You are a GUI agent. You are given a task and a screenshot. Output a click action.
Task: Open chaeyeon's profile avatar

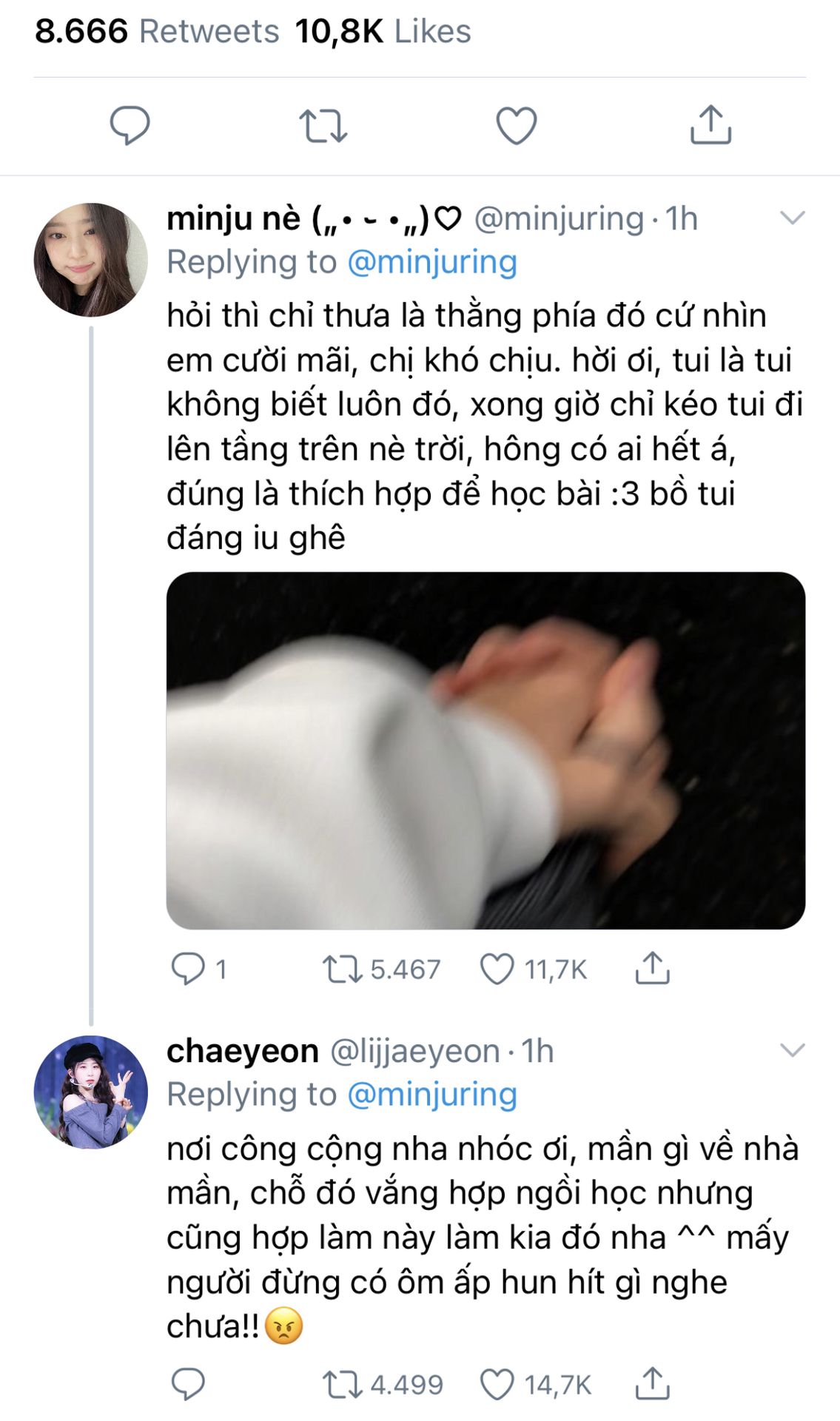point(91,1092)
